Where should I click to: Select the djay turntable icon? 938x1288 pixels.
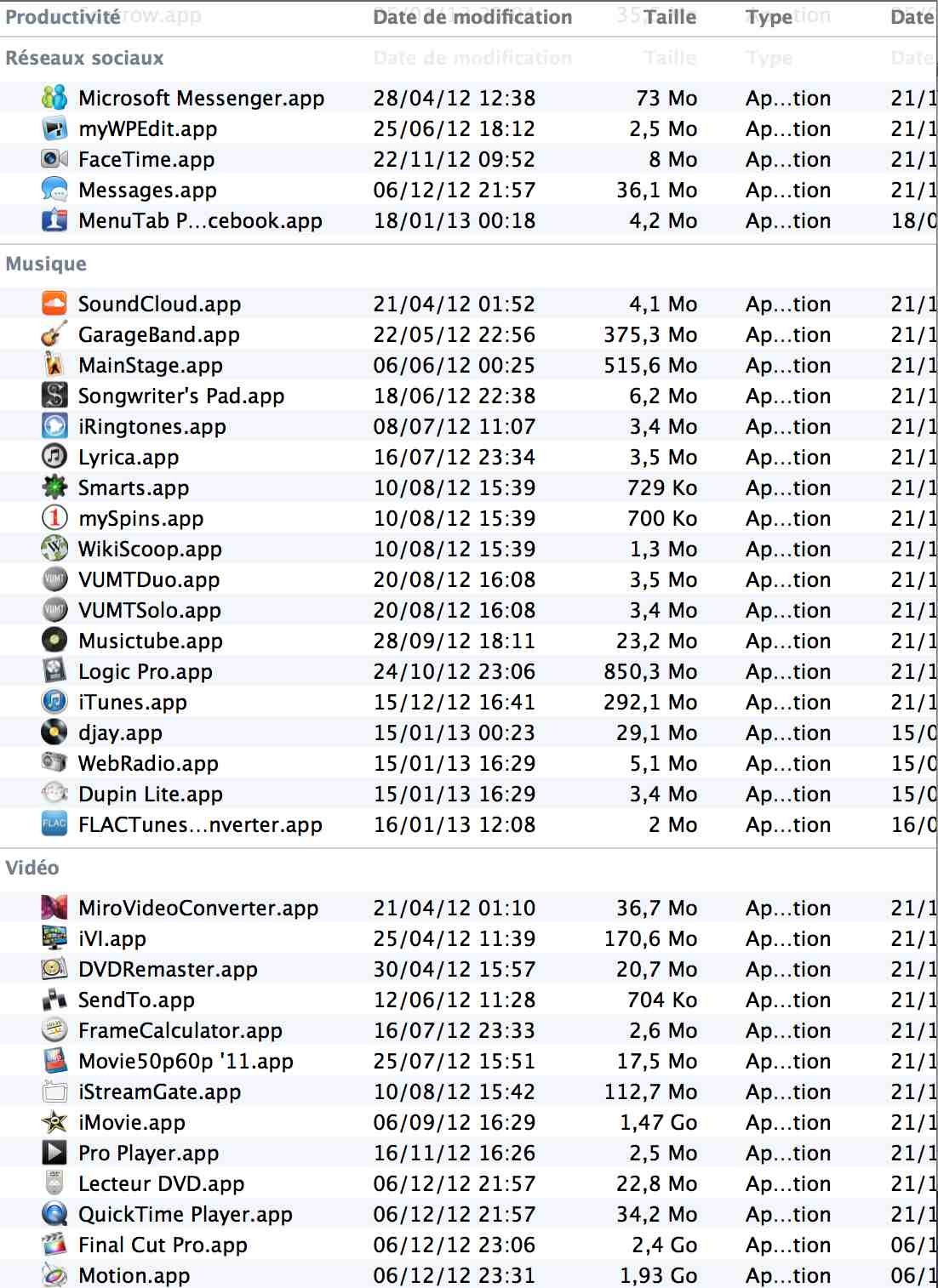click(x=54, y=732)
